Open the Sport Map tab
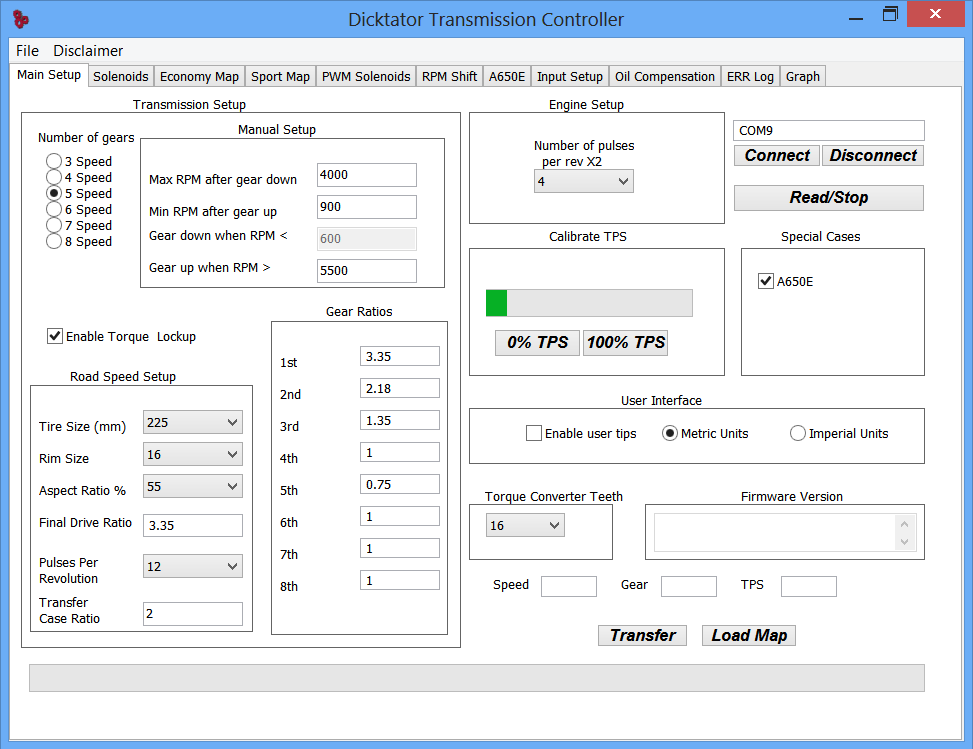The image size is (973, 749). (x=280, y=76)
